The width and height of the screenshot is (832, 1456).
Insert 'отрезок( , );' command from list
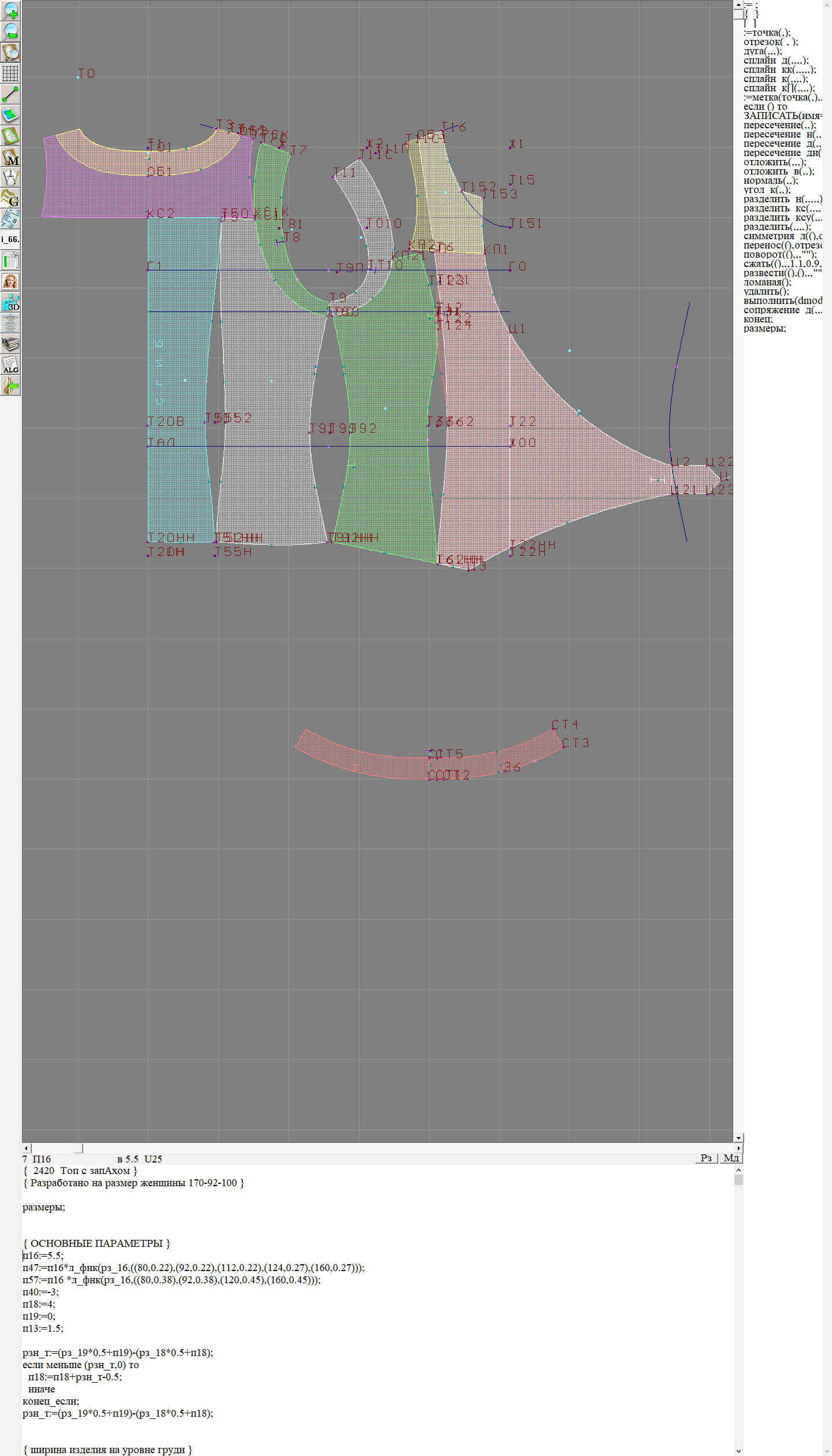pos(771,42)
